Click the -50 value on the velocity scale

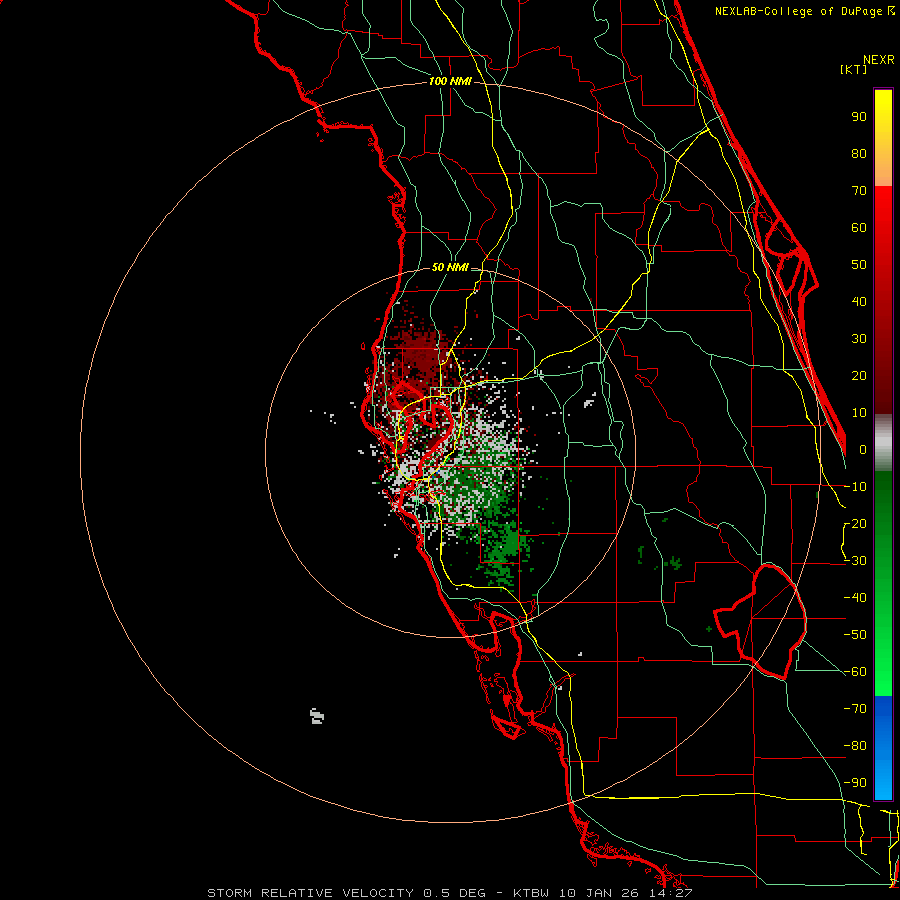click(x=855, y=635)
